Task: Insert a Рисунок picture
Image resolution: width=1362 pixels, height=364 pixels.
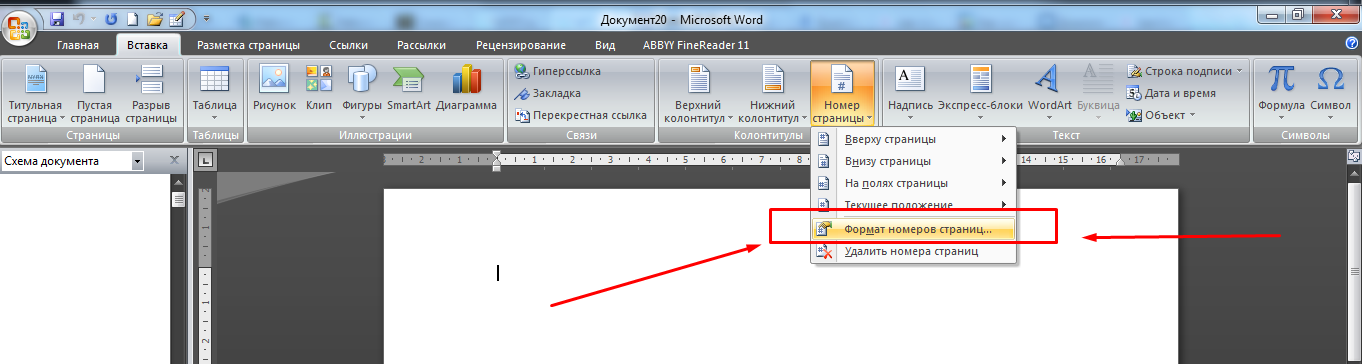Action: click(274, 88)
